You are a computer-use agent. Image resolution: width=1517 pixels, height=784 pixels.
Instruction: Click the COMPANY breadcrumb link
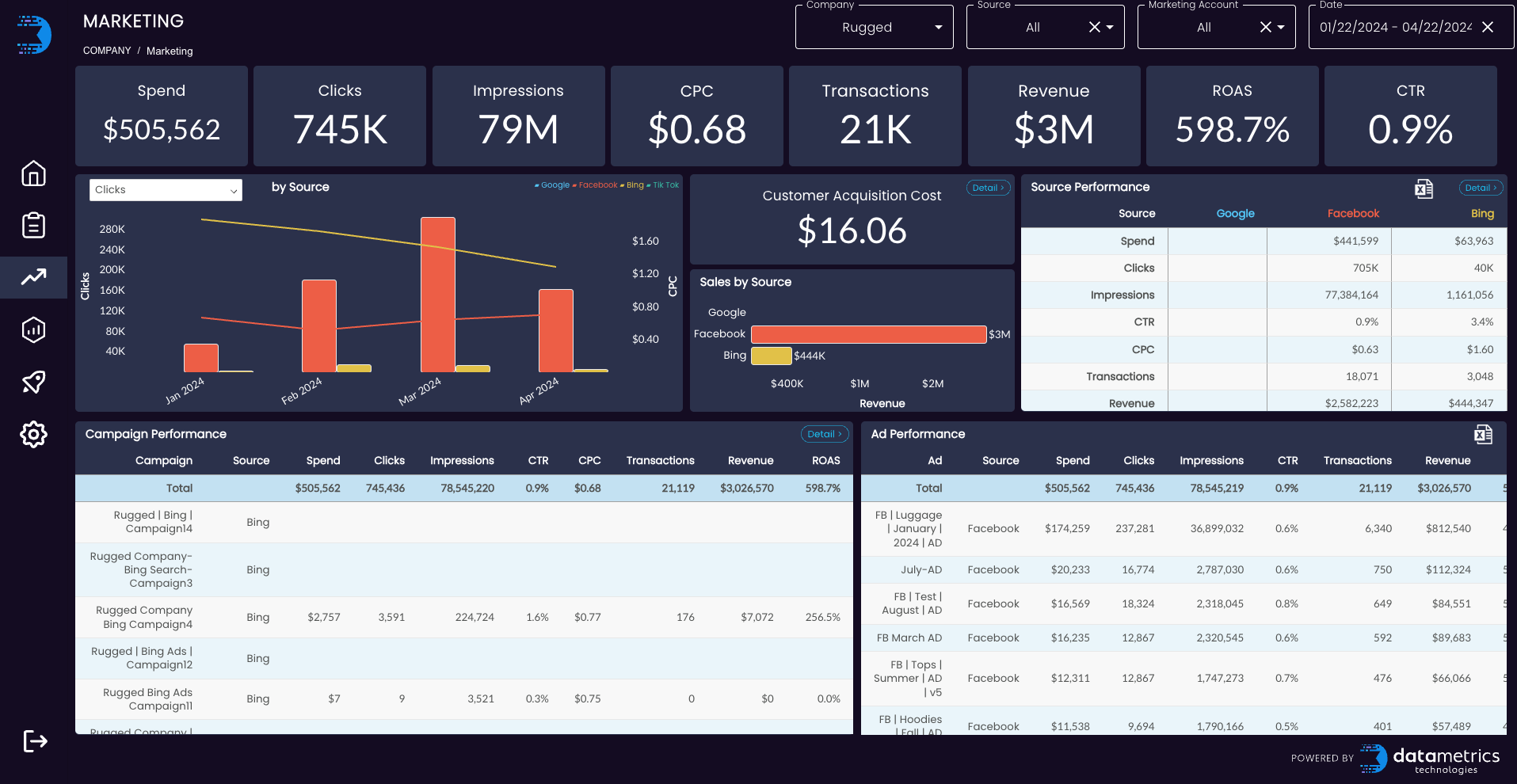[x=107, y=51]
